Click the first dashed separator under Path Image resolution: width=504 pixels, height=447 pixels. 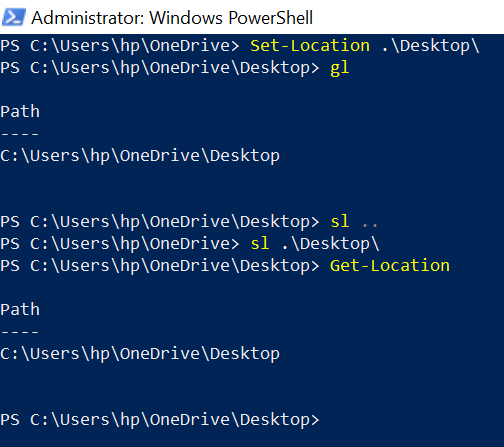pos(20,134)
